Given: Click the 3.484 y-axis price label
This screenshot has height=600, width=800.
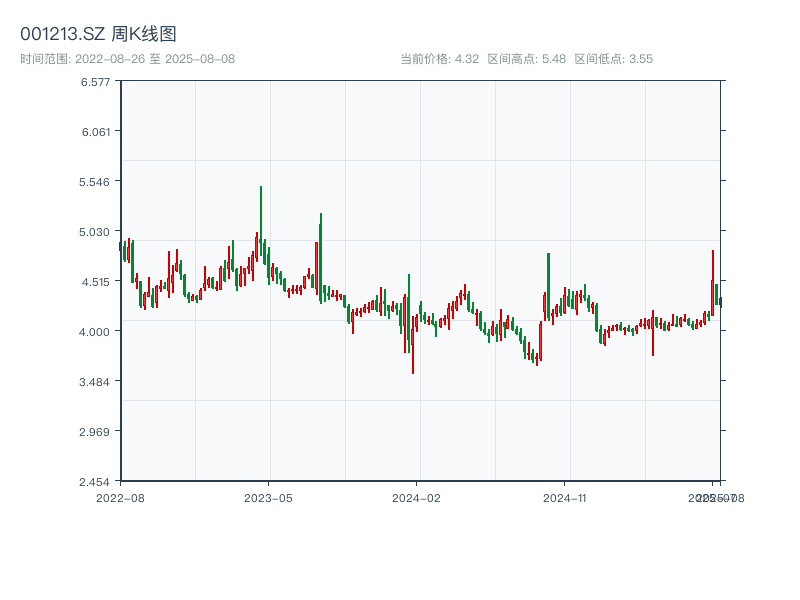Looking at the screenshot, I should (96, 381).
